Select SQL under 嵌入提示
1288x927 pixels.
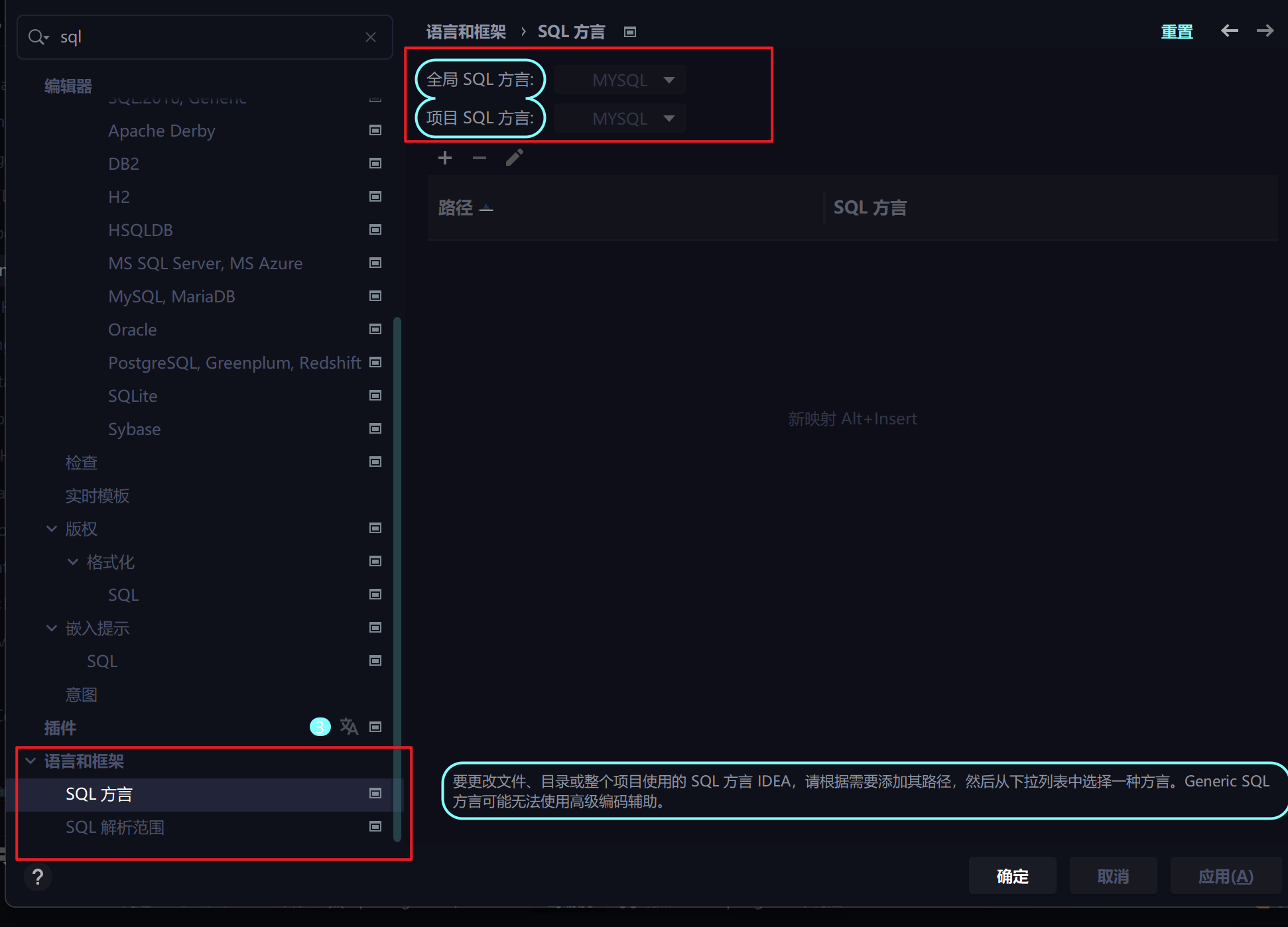(x=102, y=661)
